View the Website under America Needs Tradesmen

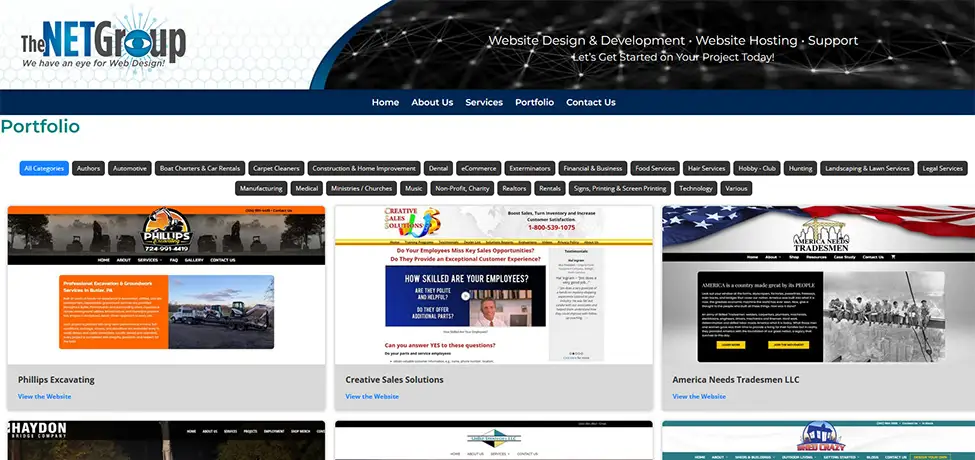pos(699,397)
